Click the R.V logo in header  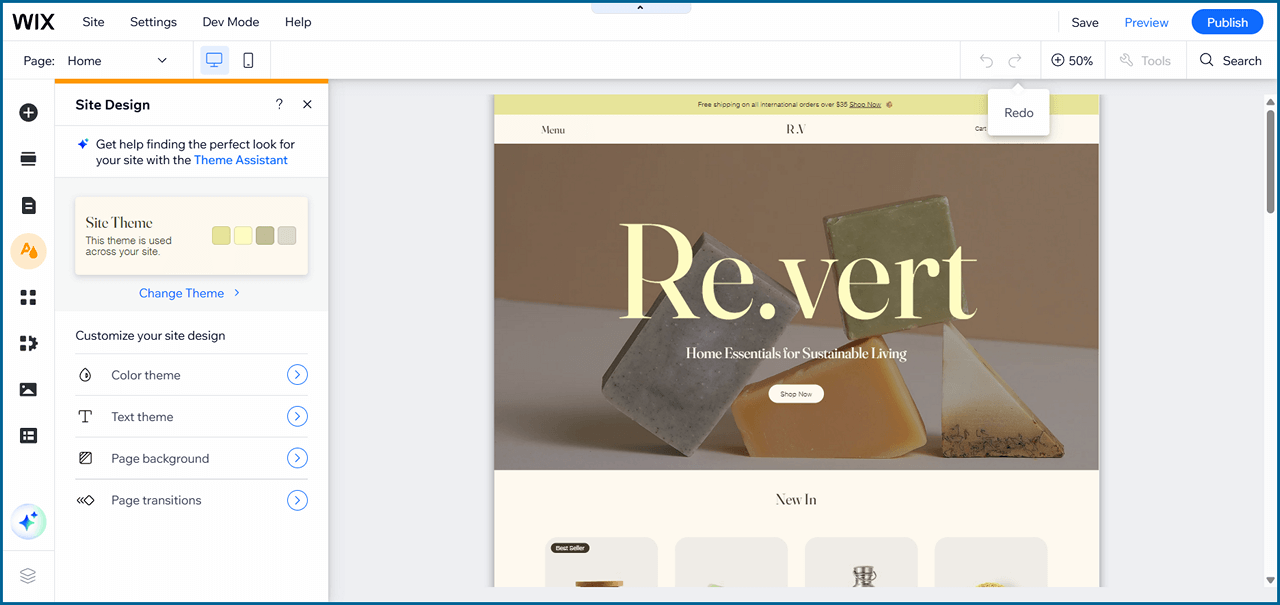point(796,129)
